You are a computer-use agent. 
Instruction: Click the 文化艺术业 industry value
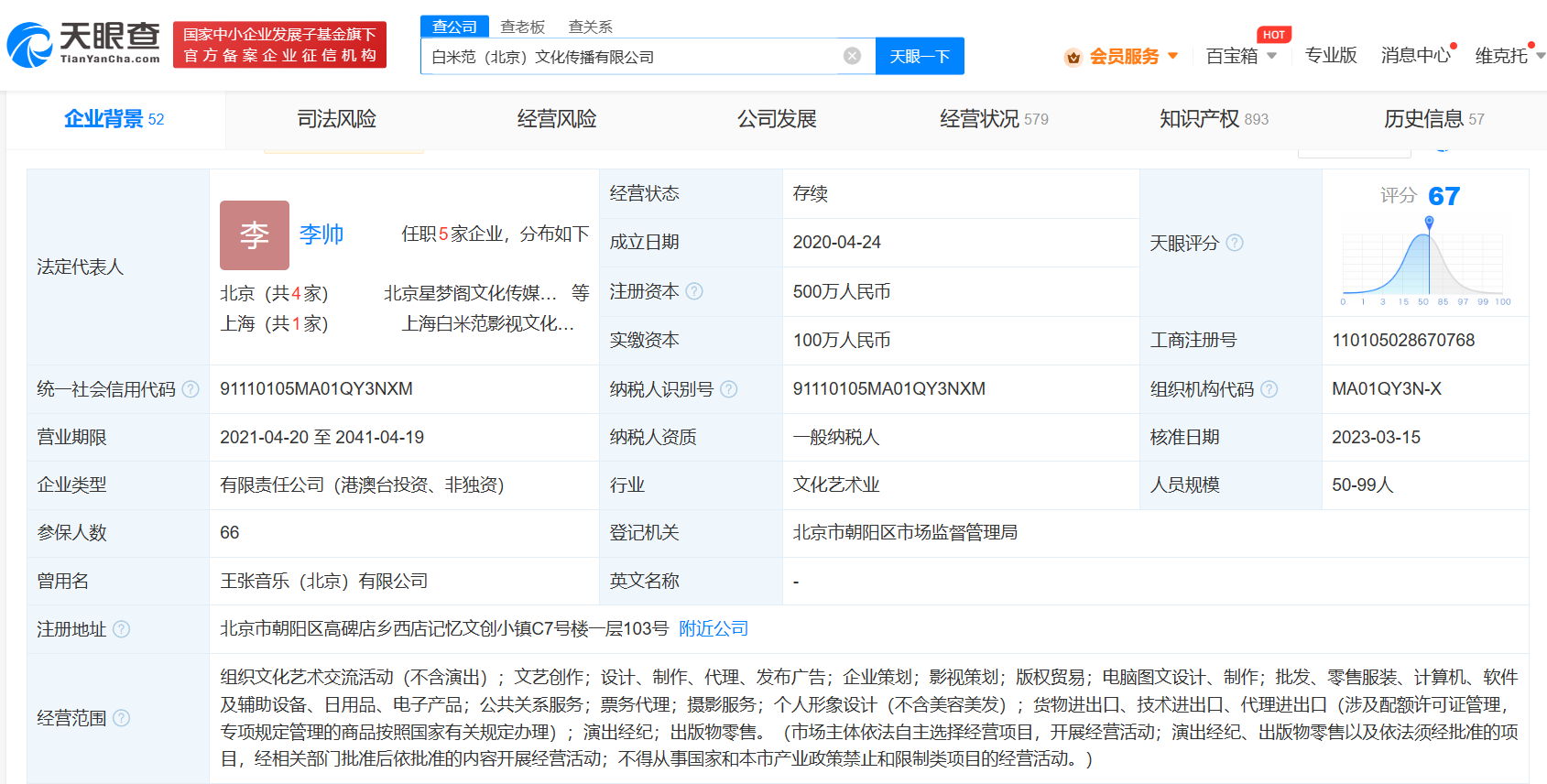point(836,485)
